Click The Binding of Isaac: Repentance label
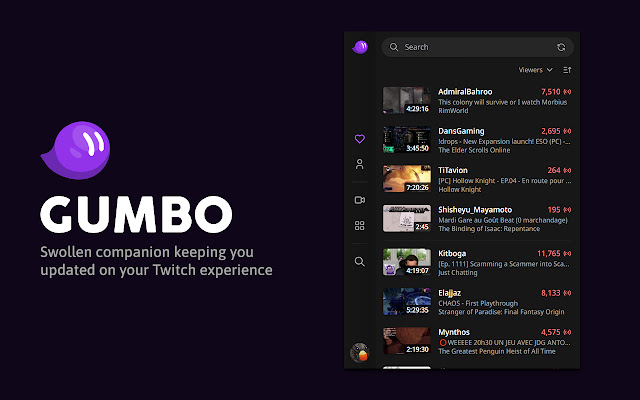The height and width of the screenshot is (400, 640). point(489,229)
